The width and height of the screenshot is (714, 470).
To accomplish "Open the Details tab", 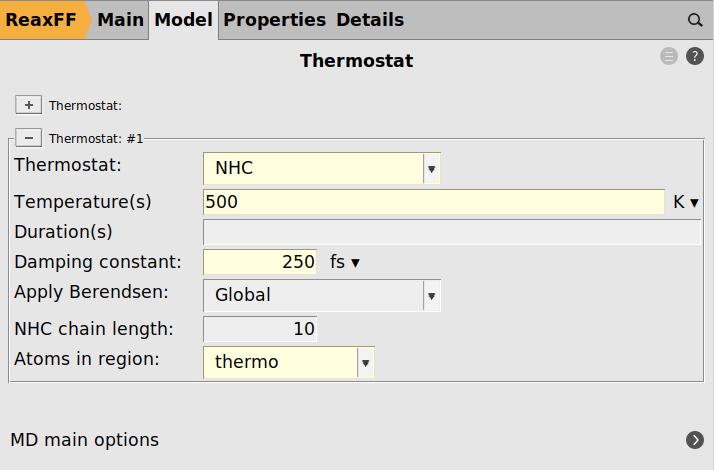I will coord(370,20).
